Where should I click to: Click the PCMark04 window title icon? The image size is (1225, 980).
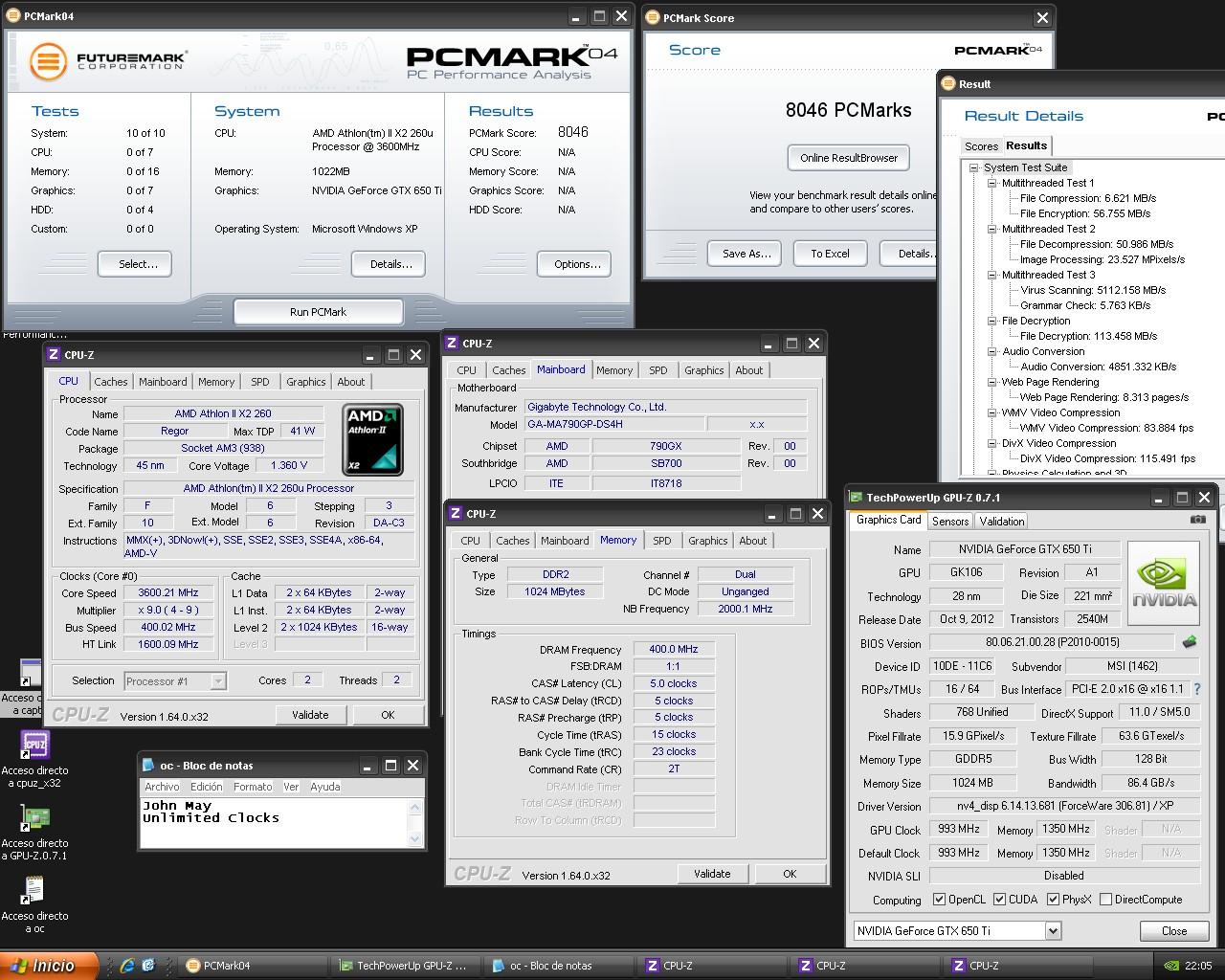[13, 16]
